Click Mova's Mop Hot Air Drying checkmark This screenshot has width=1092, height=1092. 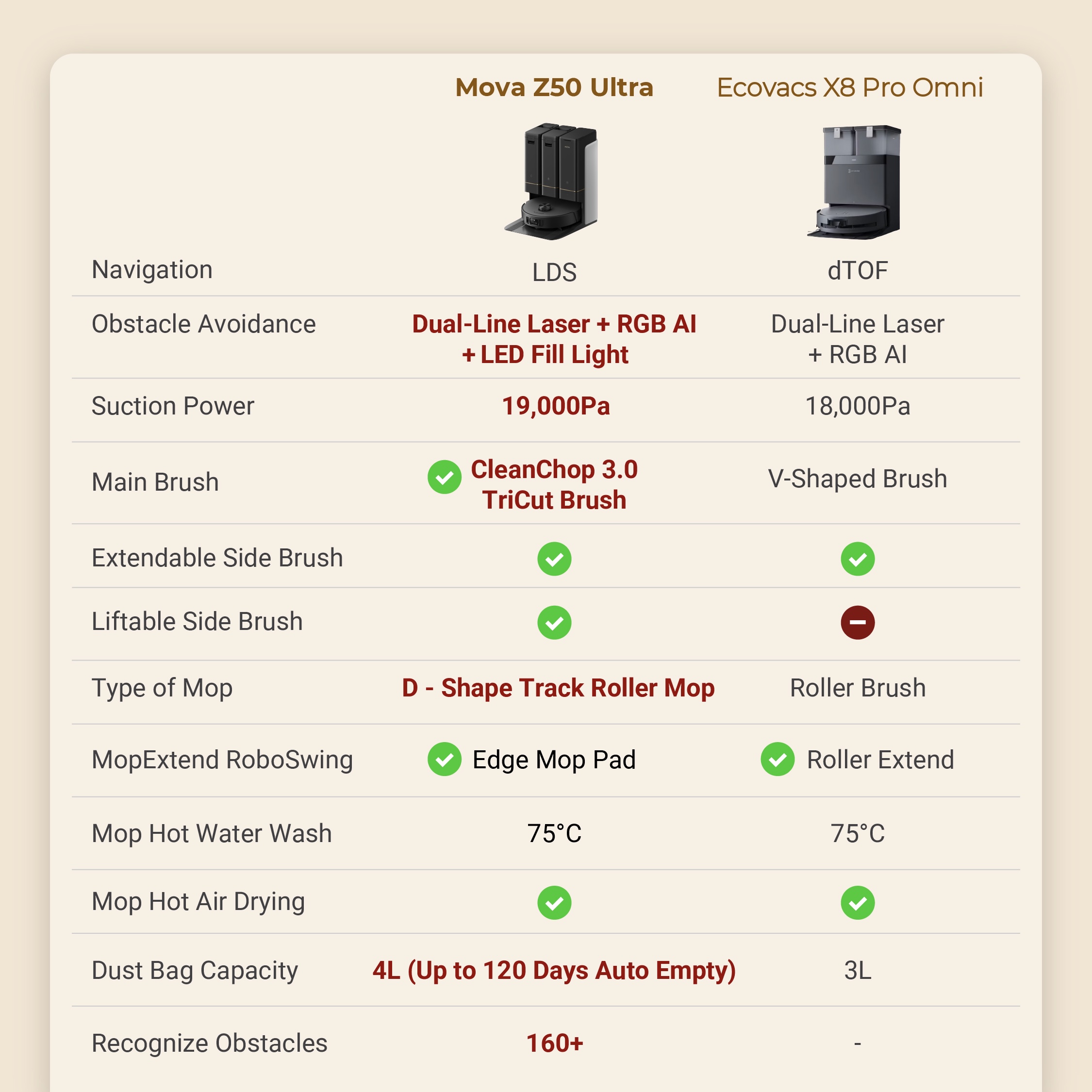(554, 903)
